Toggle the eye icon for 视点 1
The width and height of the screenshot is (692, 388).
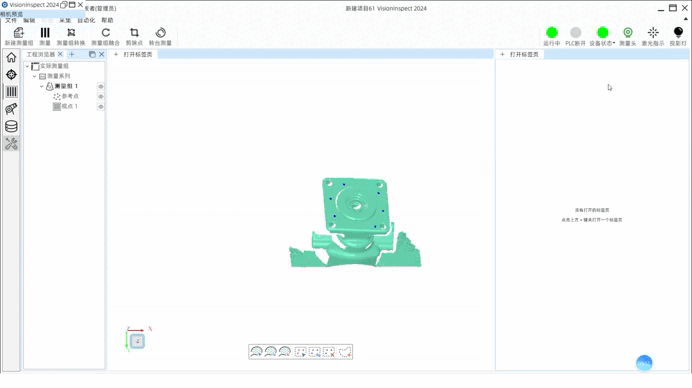point(101,106)
